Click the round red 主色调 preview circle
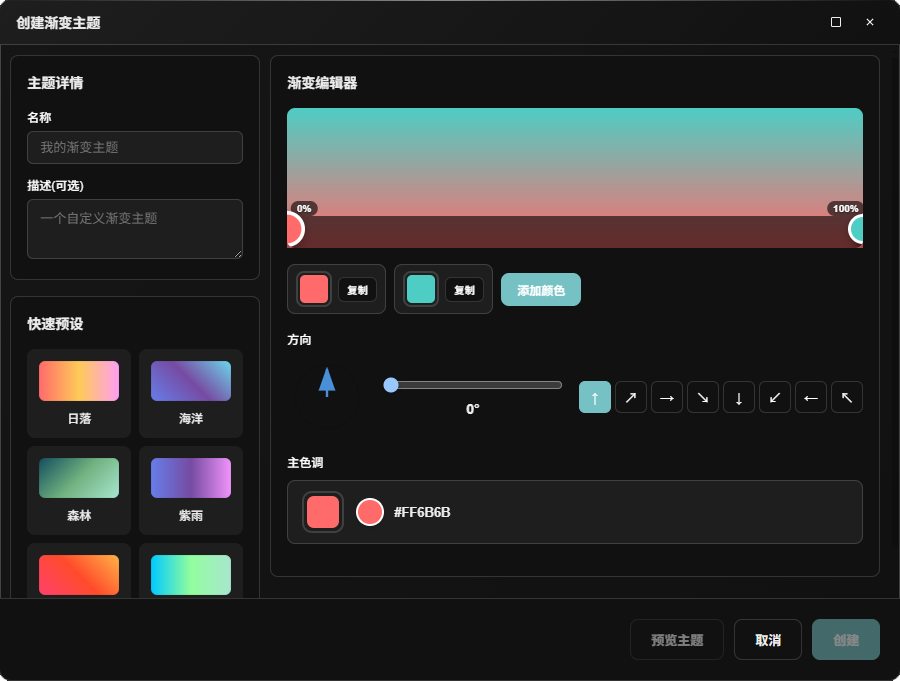The width and height of the screenshot is (900, 681). click(x=370, y=512)
